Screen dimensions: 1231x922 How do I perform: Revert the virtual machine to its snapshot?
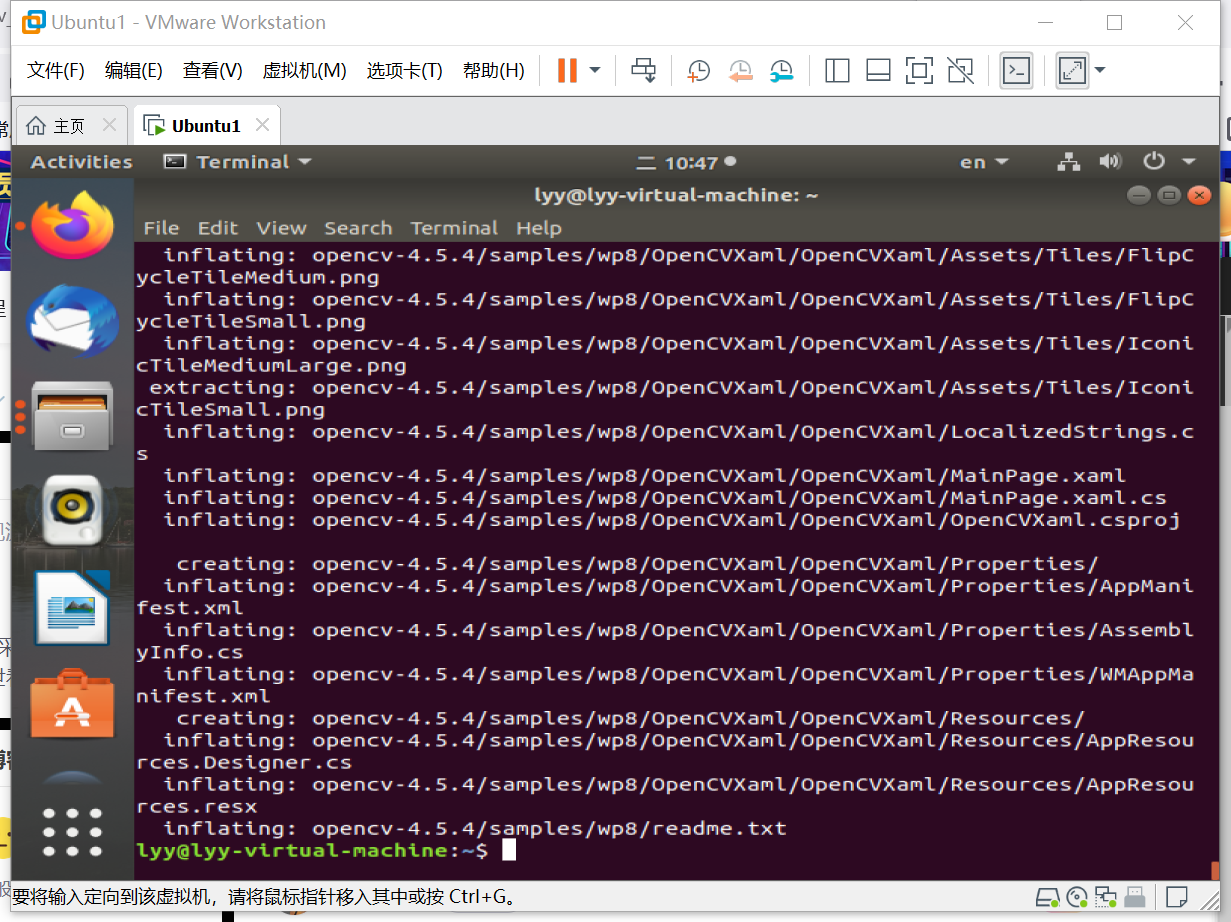coord(740,70)
